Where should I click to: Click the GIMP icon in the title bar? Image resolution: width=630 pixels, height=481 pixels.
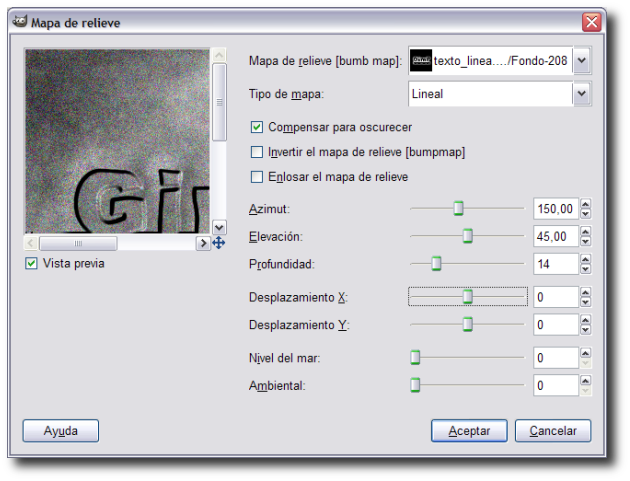pyautogui.click(x=17, y=21)
